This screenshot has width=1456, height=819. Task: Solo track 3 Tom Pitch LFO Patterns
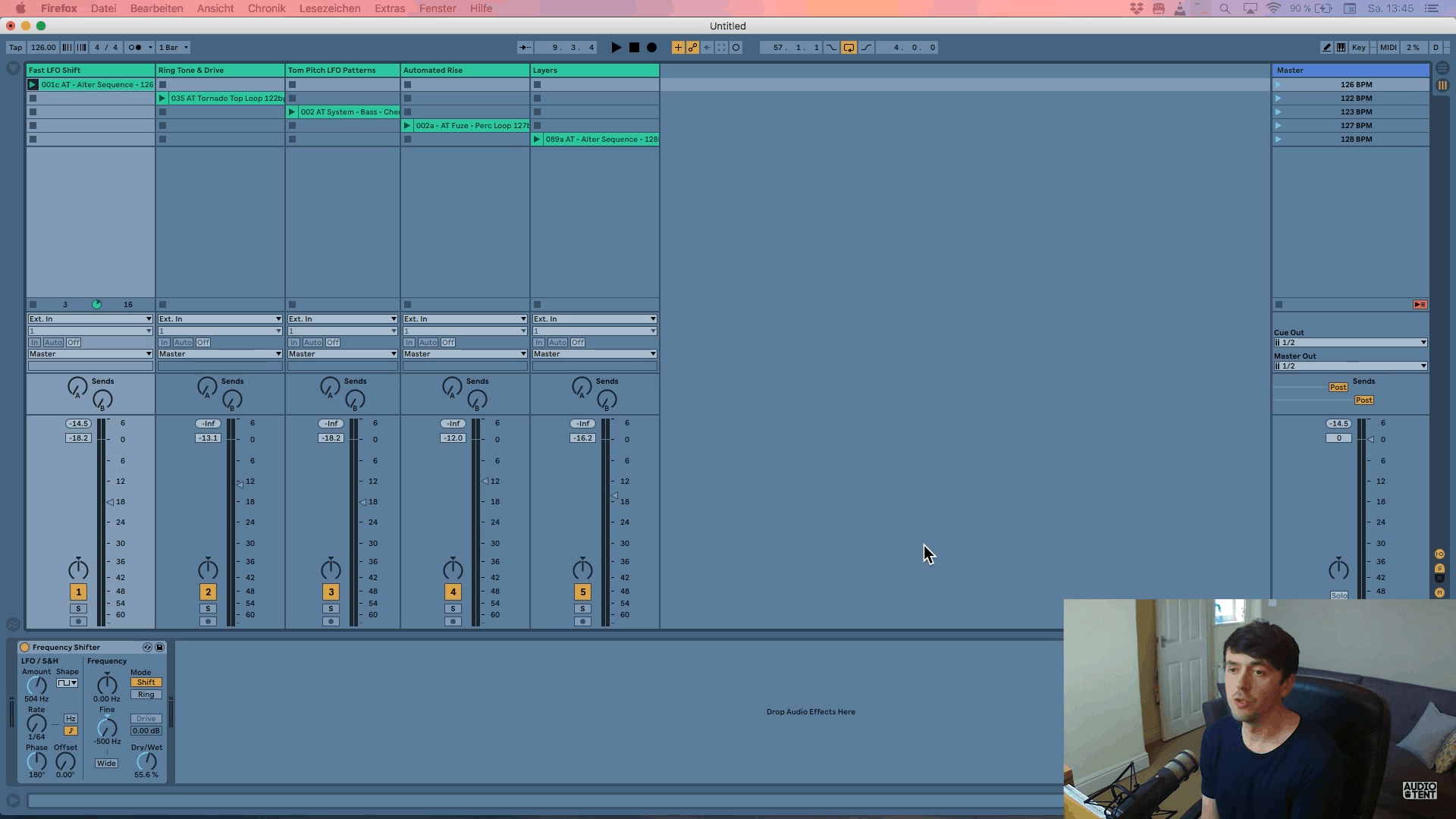click(x=331, y=608)
